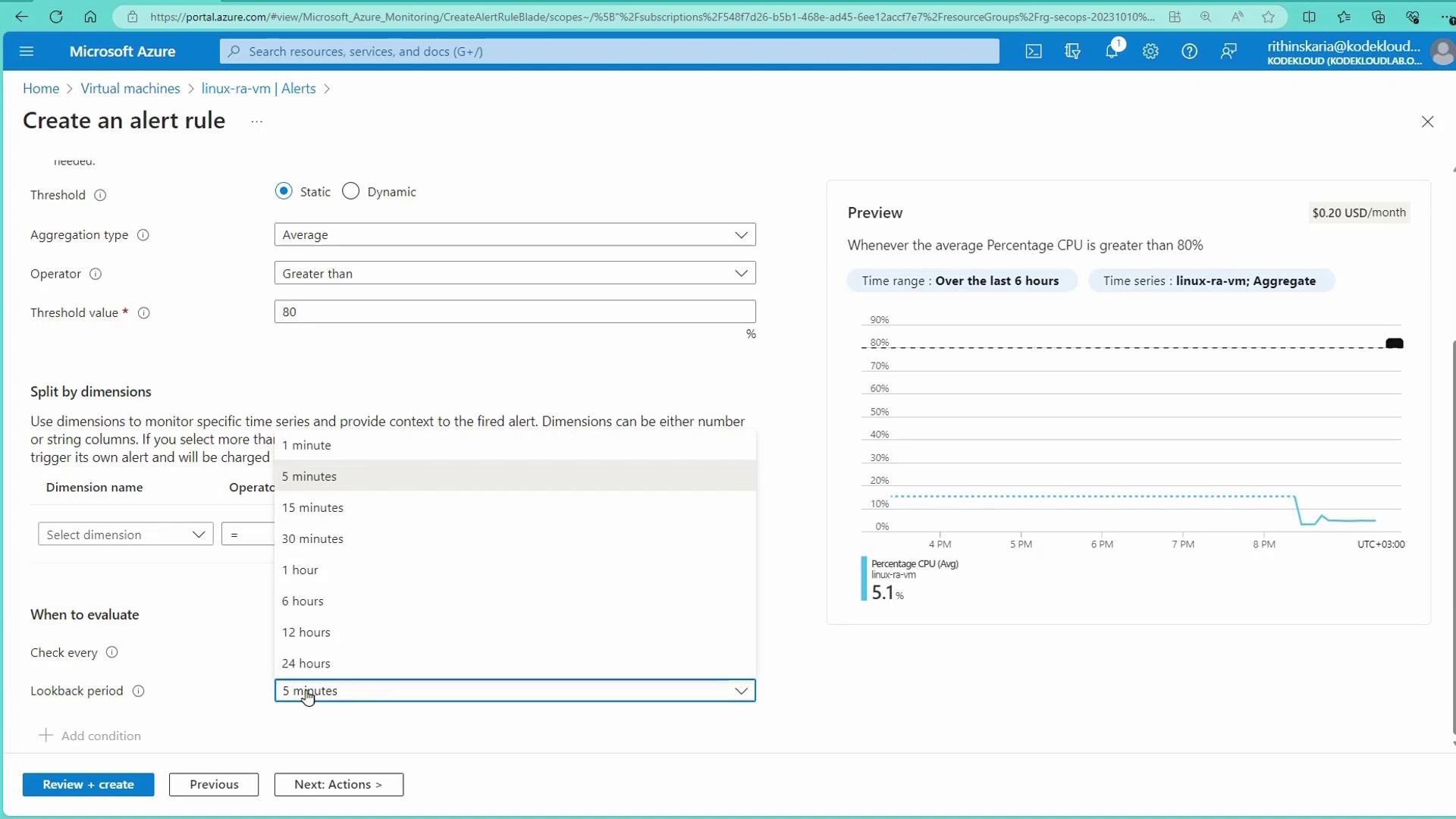Screen dimensions: 1456x819
Task: Open the Copilot icon in header
Action: click(1072, 52)
